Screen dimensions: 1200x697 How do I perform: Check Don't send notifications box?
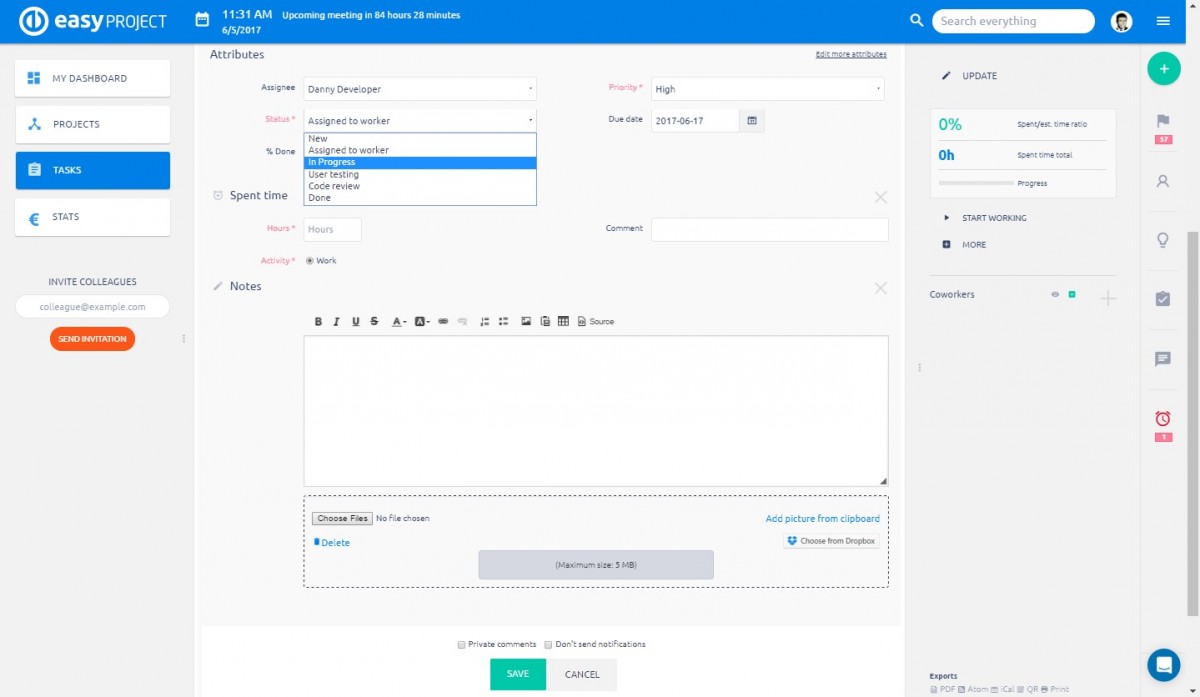(548, 645)
